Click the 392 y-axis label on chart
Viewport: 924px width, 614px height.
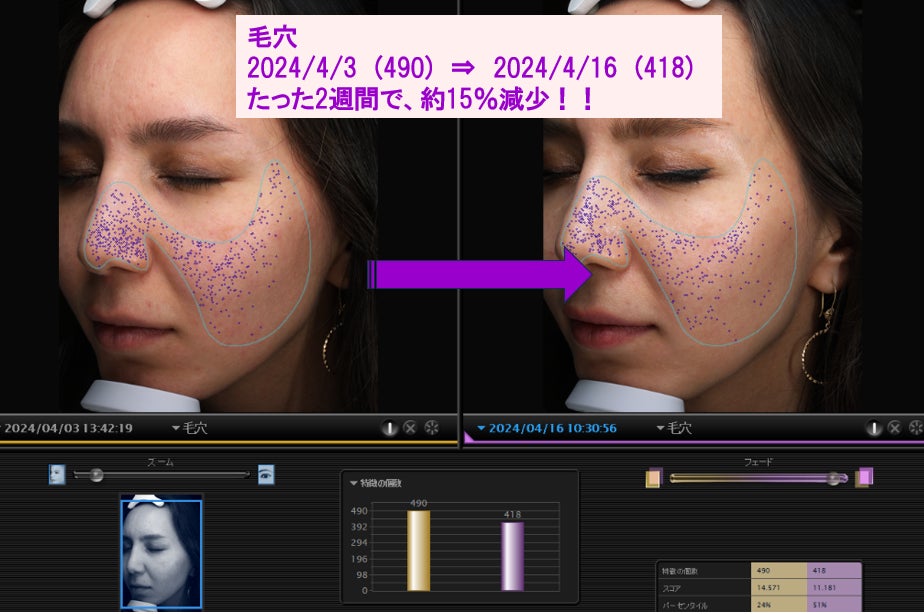(x=359, y=527)
